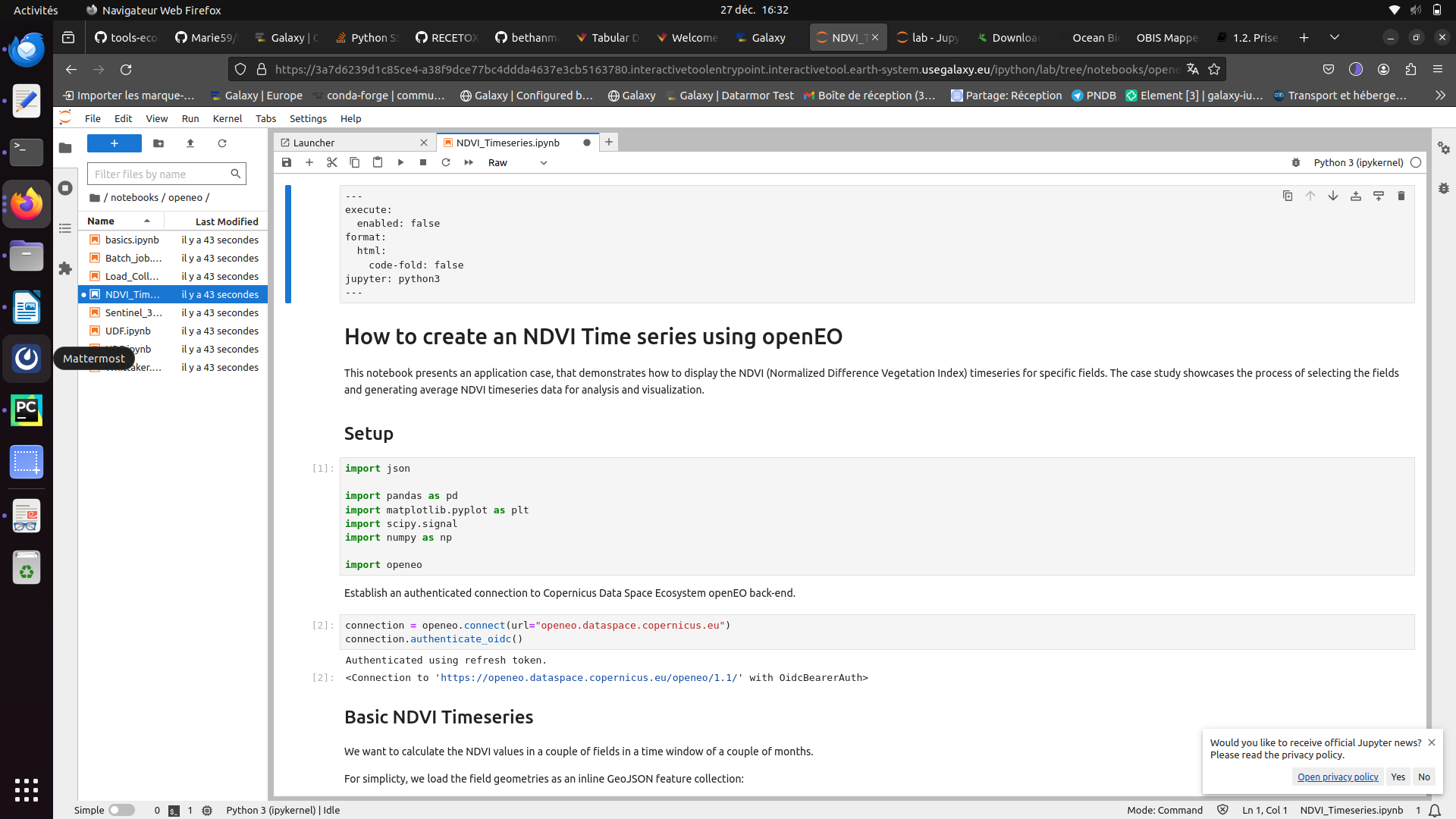
Task: Open the debugger panel in right sidebar
Action: (x=1444, y=188)
